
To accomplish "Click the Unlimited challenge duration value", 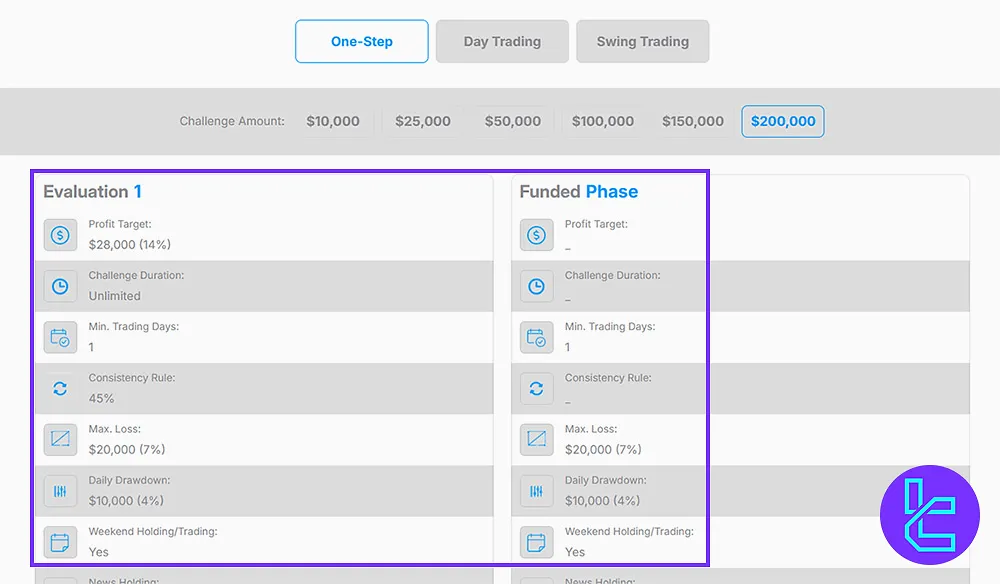I will point(115,296).
